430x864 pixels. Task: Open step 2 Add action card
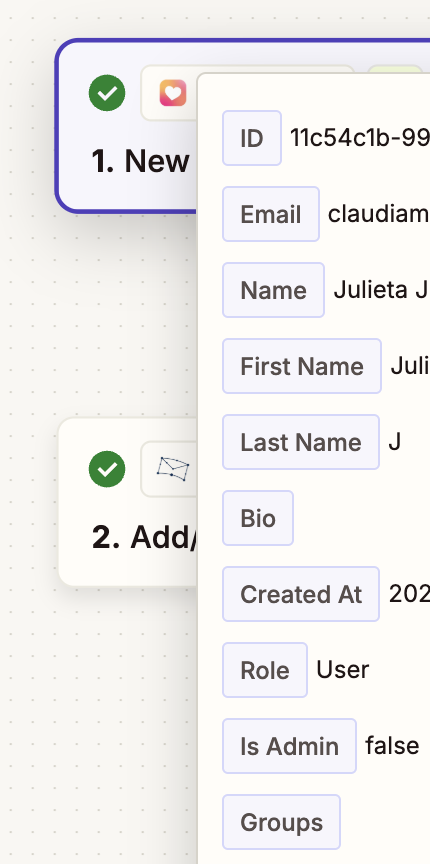[128, 501]
